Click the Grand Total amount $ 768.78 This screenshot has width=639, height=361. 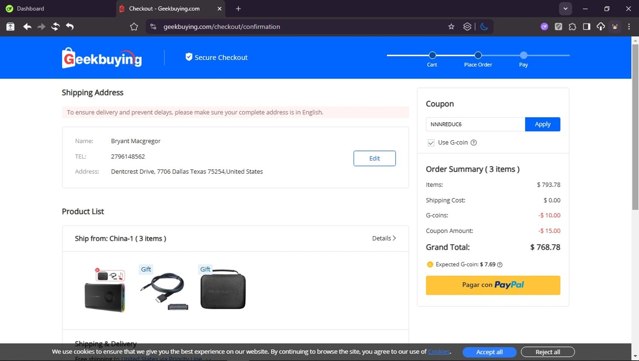click(545, 247)
